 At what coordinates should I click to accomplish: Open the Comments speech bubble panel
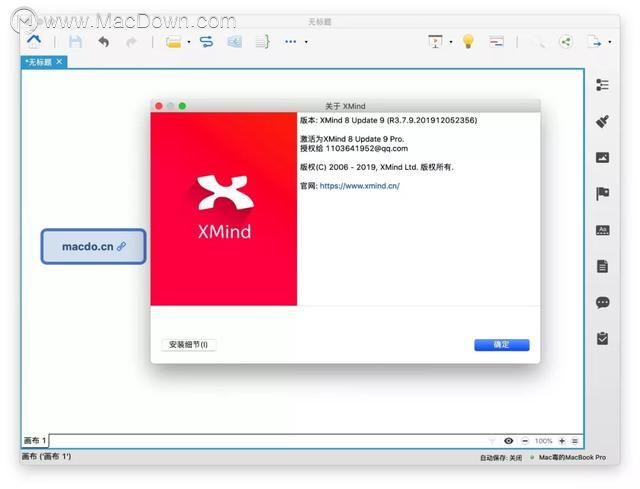pyautogui.click(x=602, y=302)
